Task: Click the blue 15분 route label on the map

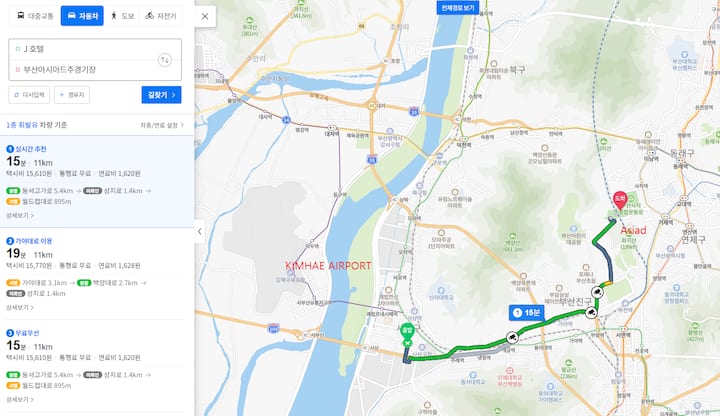Action: click(x=527, y=313)
